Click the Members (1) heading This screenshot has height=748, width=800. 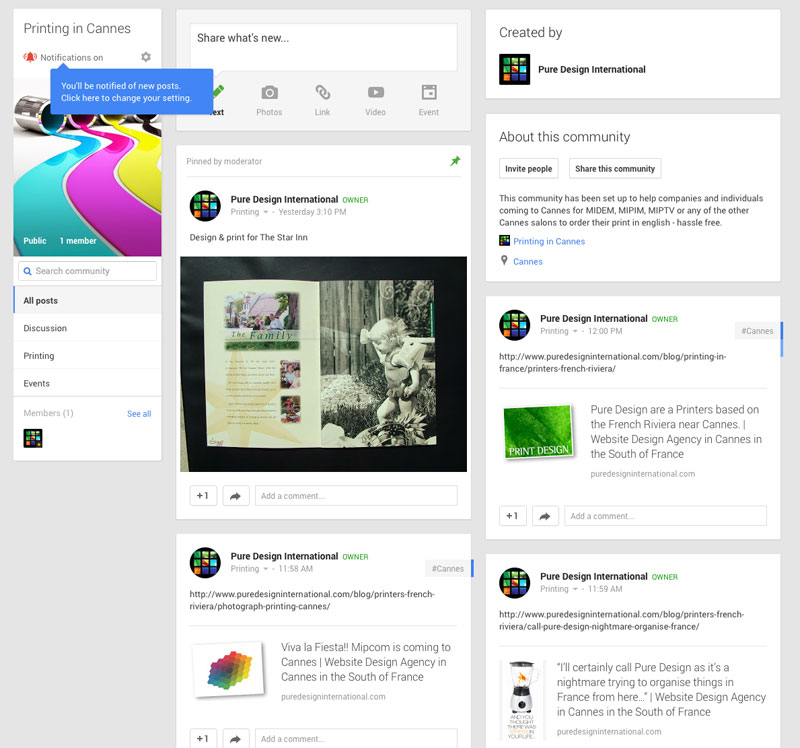click(x=48, y=413)
